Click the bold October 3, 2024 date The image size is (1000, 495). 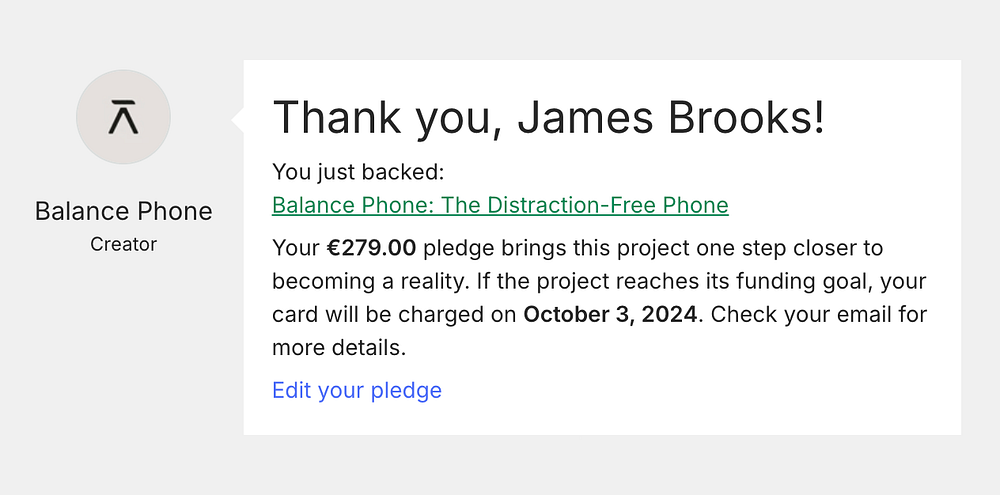(611, 315)
